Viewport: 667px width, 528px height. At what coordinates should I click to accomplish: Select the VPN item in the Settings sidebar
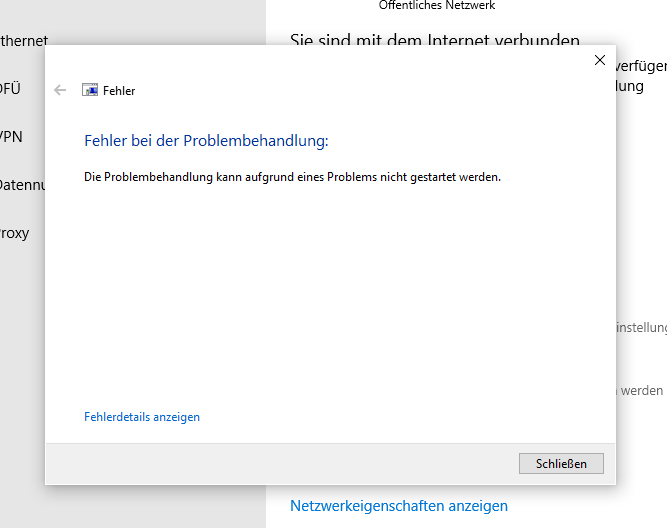click(x=11, y=137)
